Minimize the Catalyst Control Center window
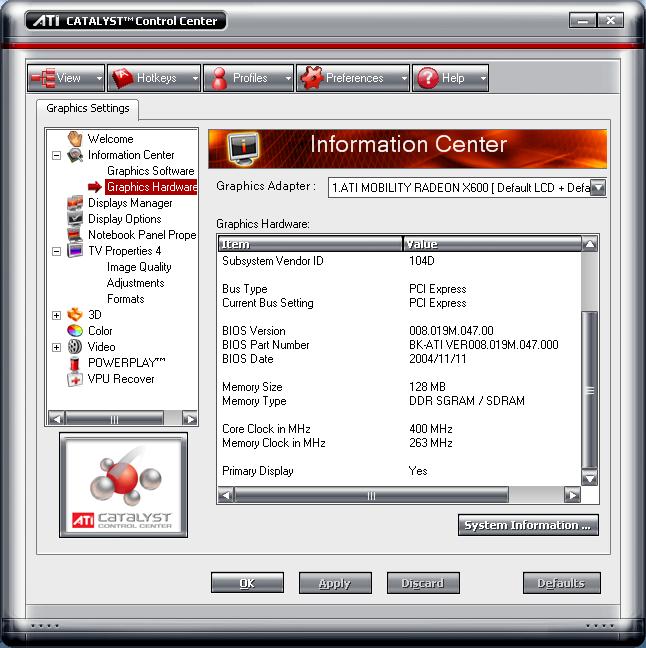646x648 pixels. click(x=583, y=20)
